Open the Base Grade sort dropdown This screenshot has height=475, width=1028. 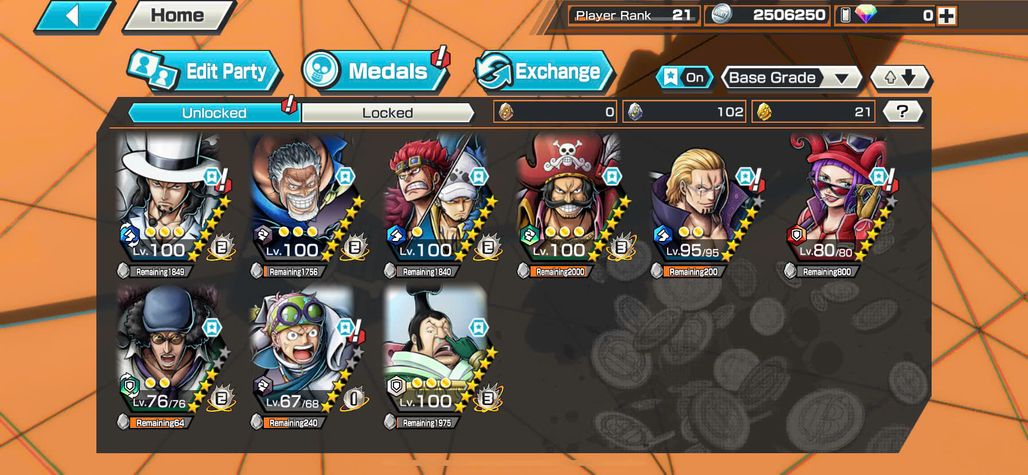click(793, 78)
